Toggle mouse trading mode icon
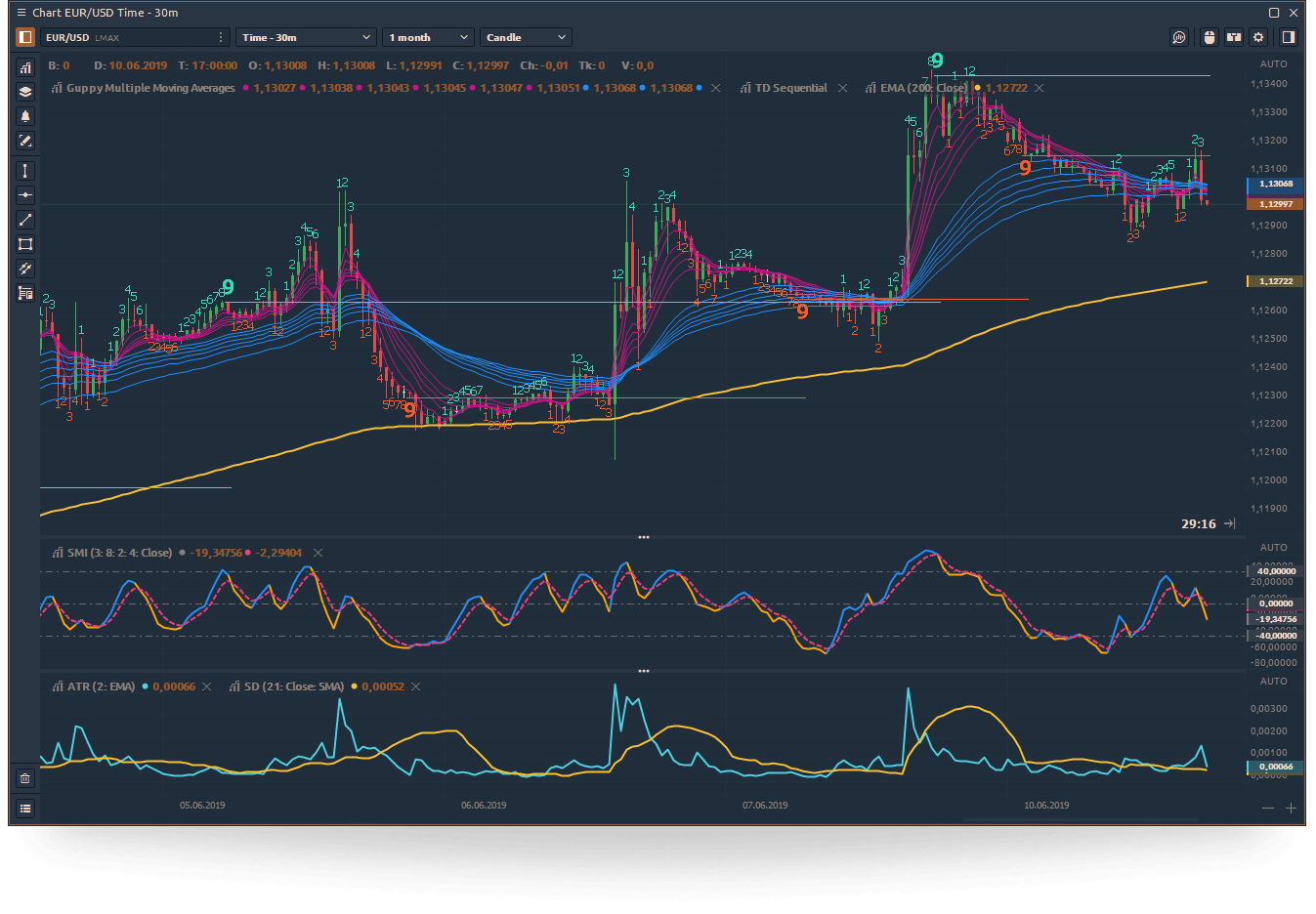 [x=1210, y=37]
